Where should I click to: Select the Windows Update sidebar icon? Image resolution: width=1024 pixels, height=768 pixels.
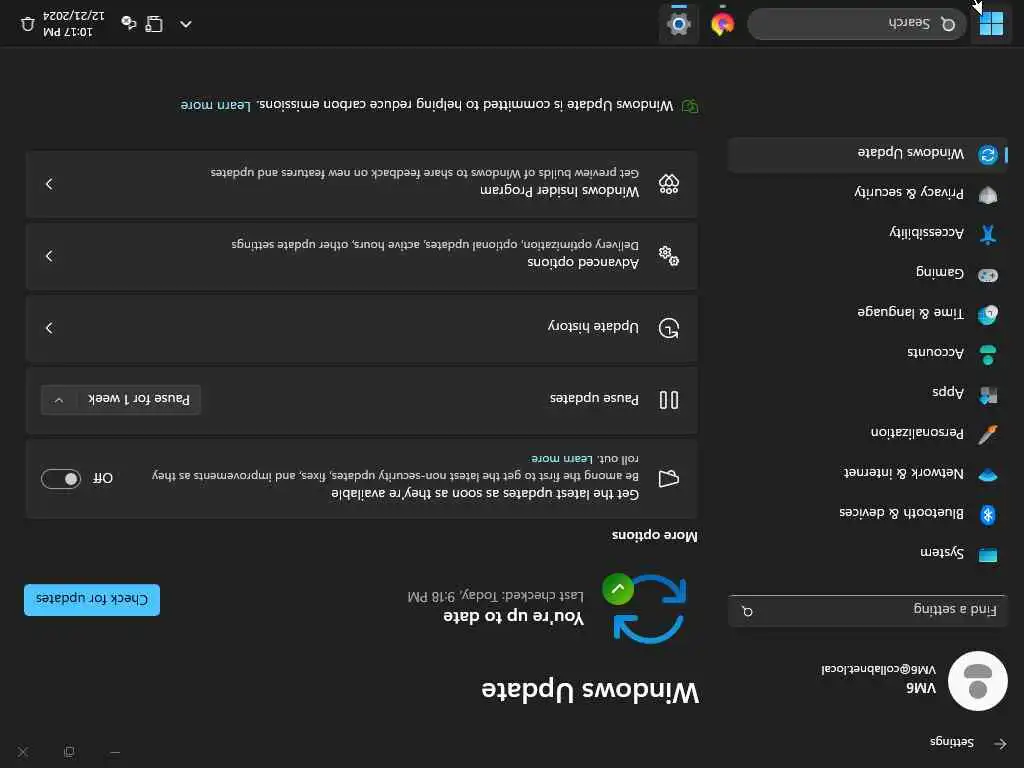tap(987, 155)
